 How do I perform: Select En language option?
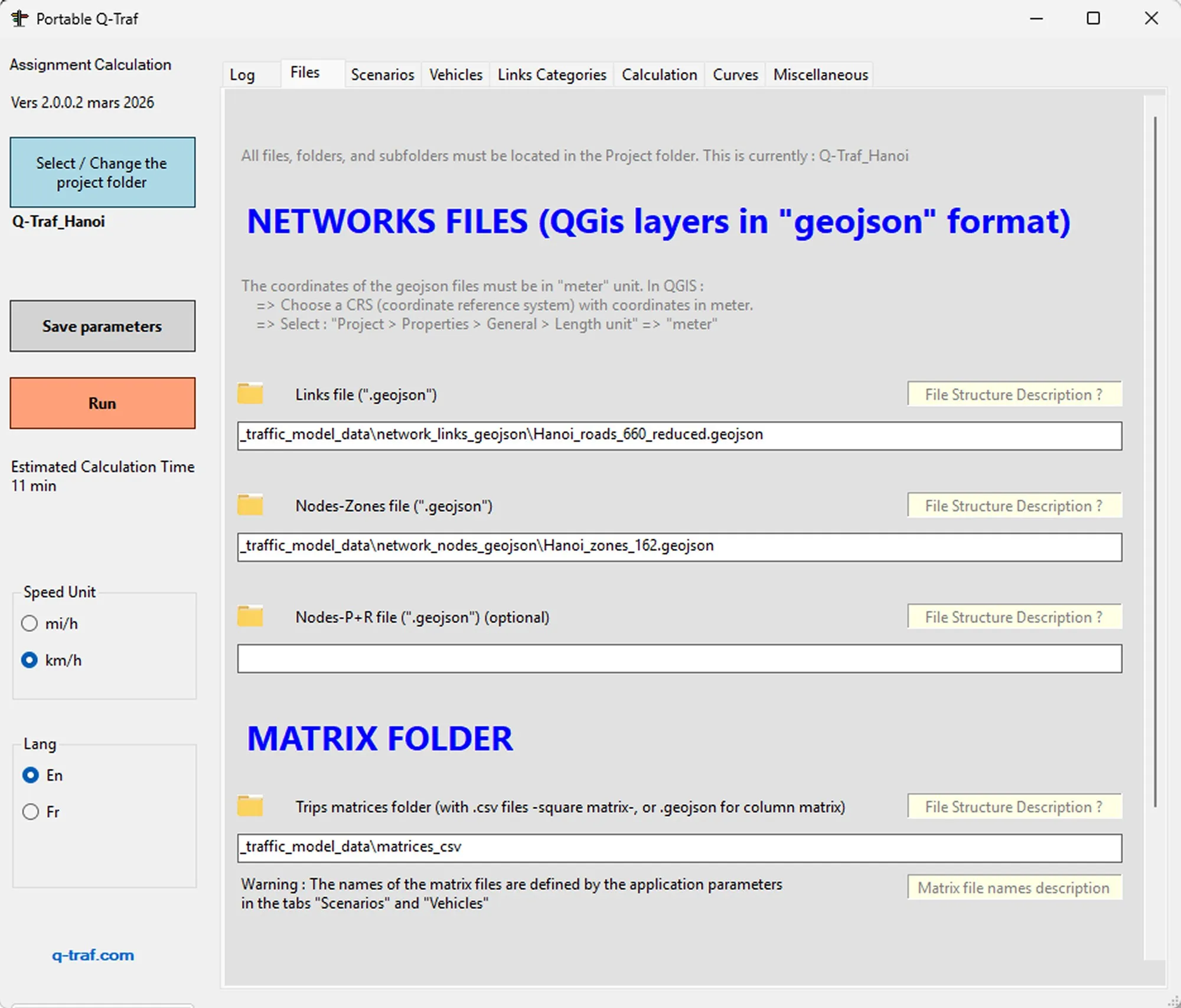[x=30, y=775]
